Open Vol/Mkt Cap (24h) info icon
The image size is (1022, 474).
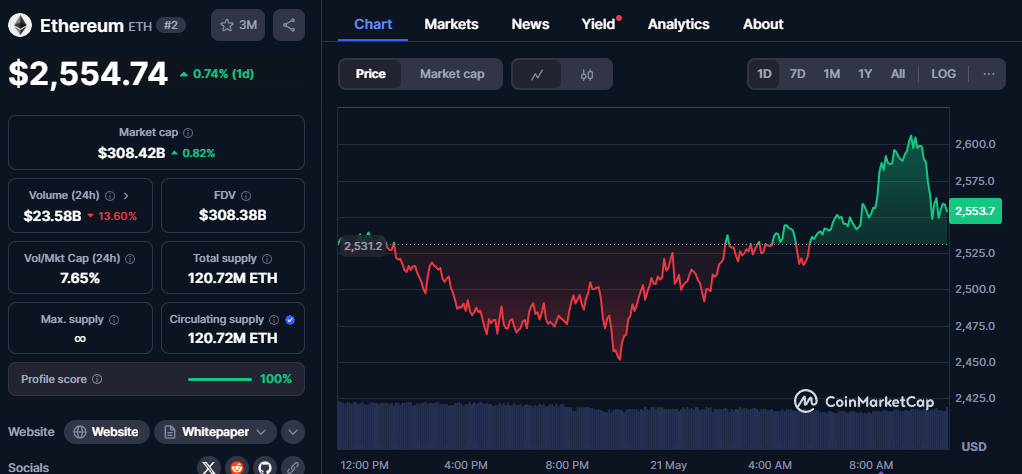(x=130, y=259)
